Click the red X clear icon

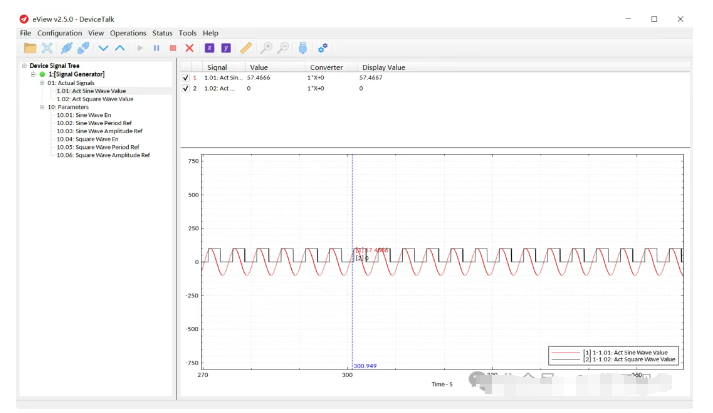(x=190, y=48)
